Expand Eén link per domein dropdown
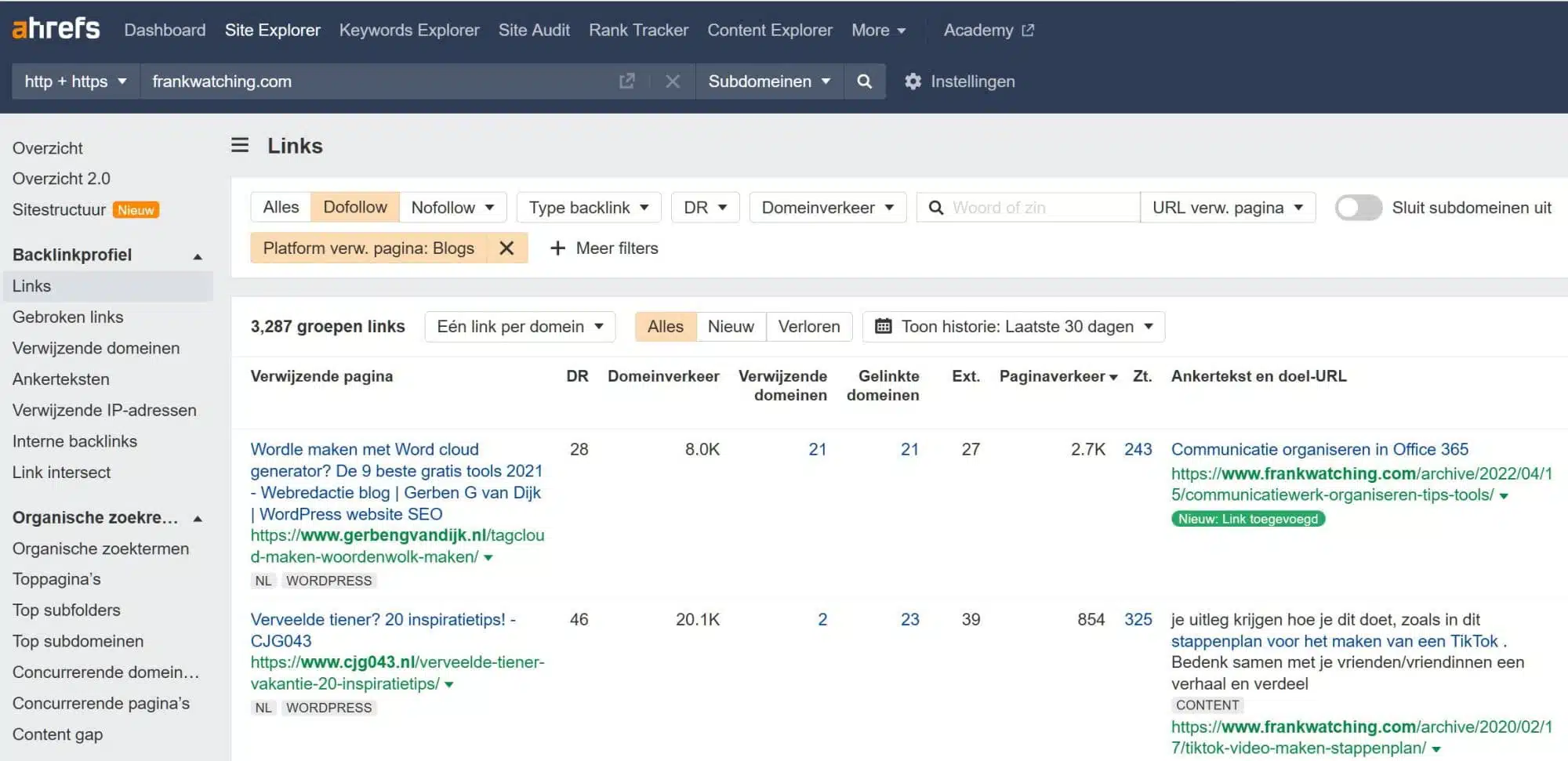This screenshot has width=1568, height=761. 519,327
